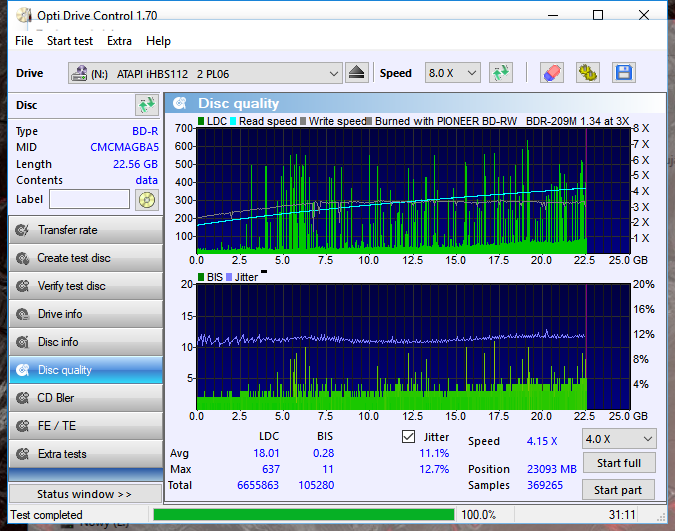Open the drive selection dropdown

[205, 73]
